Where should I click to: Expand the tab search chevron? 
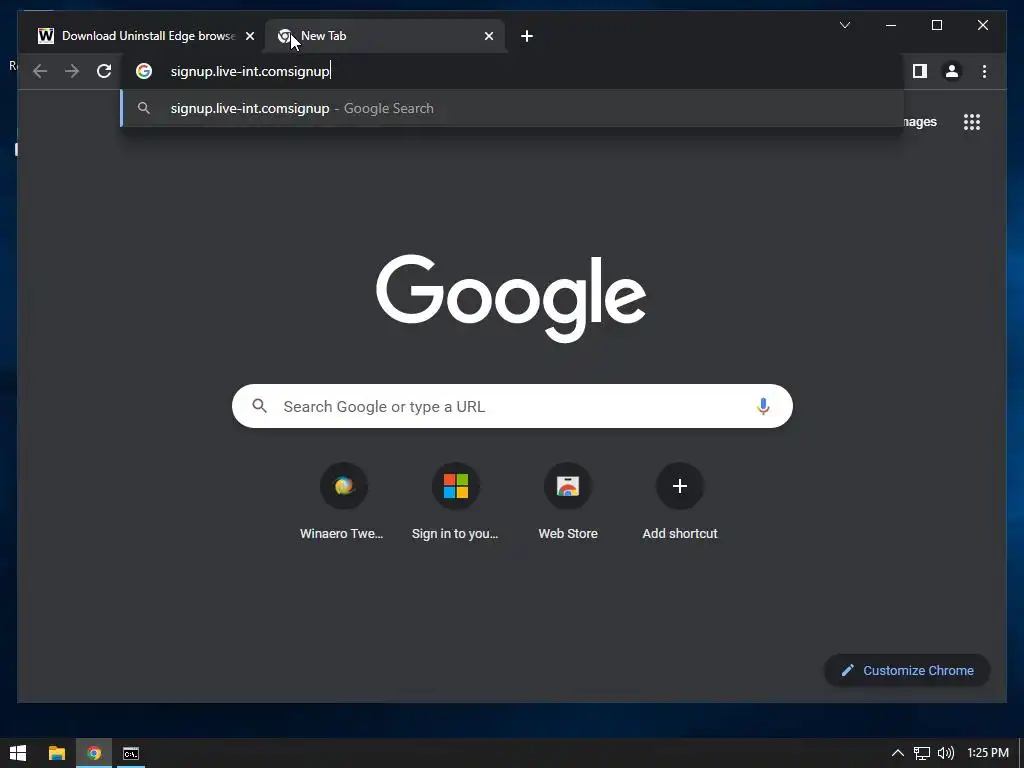click(844, 25)
